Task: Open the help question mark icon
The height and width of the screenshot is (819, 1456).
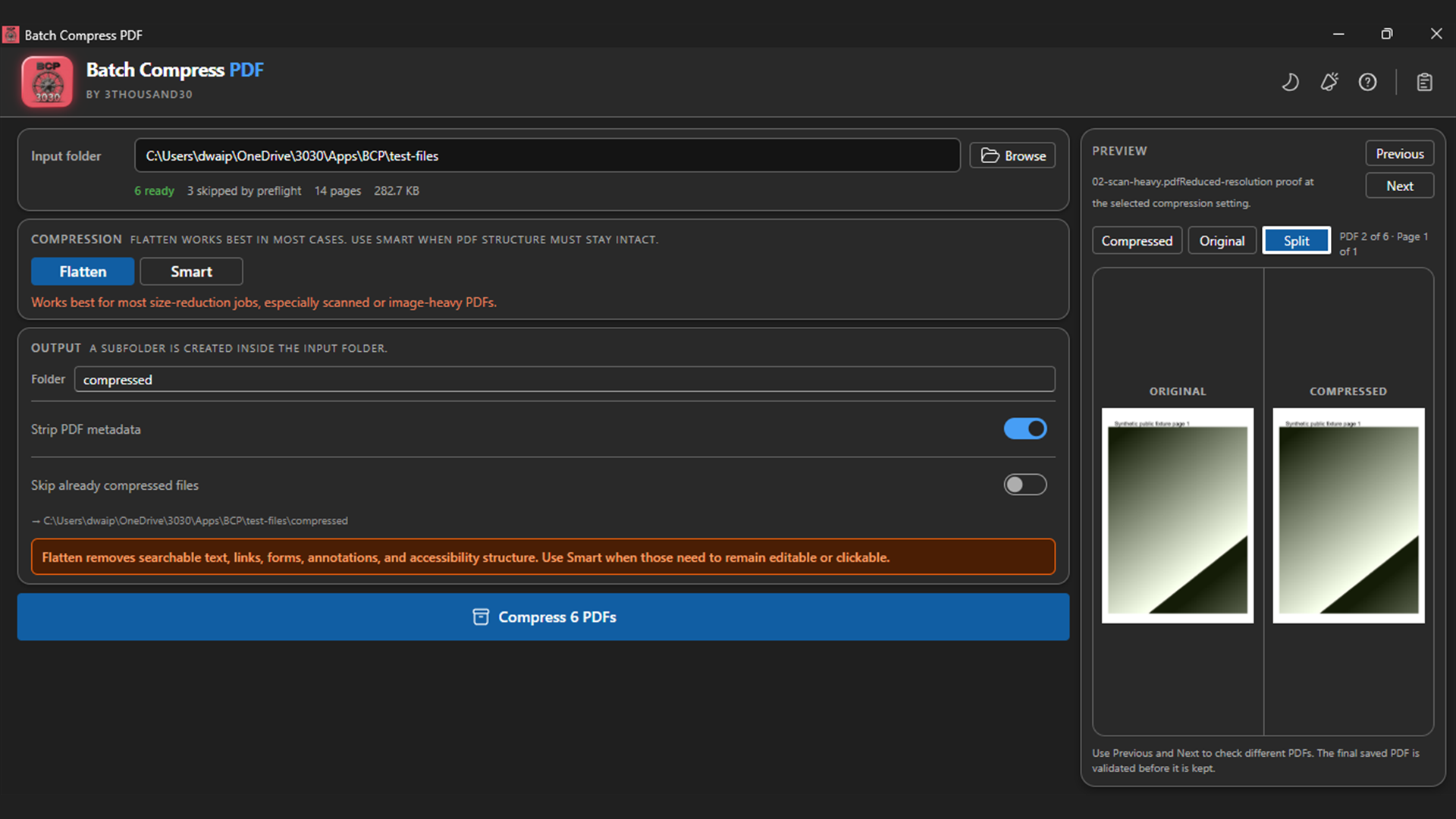Action: coord(1367,82)
